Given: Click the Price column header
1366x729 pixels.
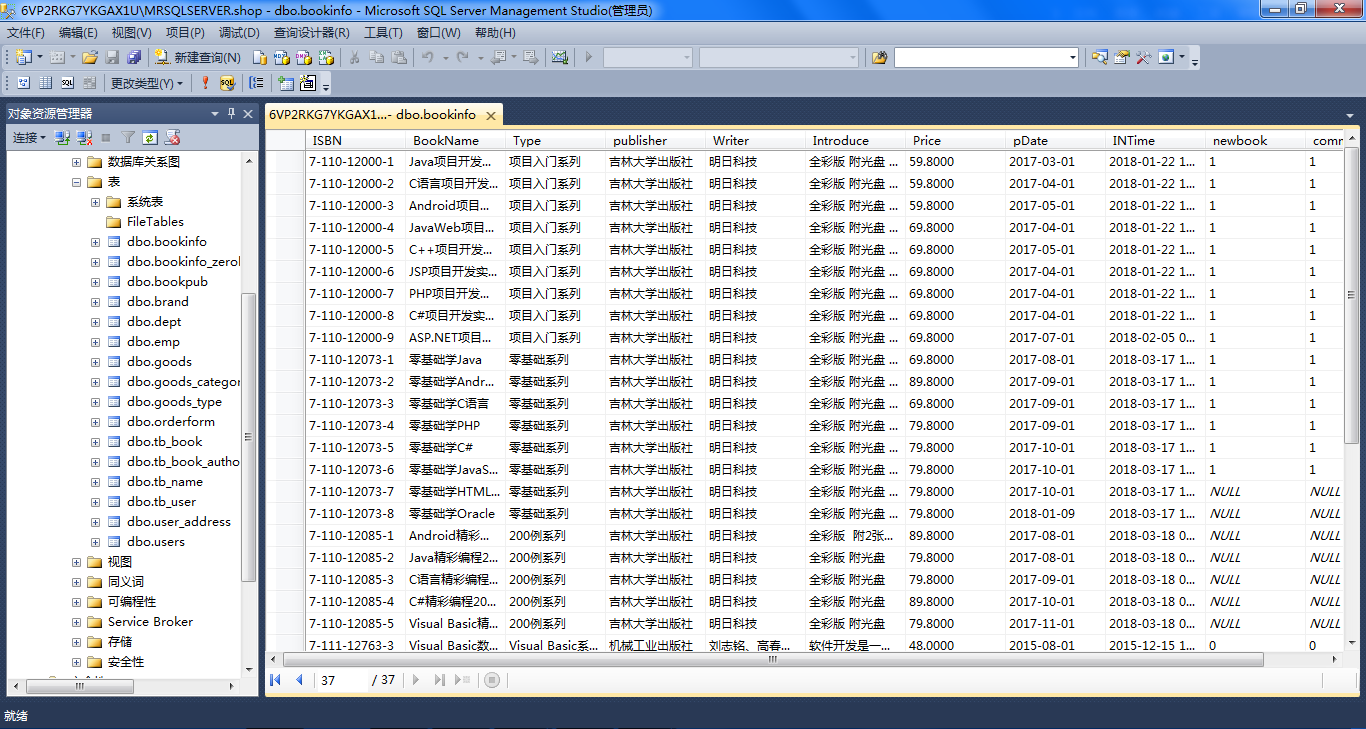Looking at the screenshot, I should coord(955,141).
